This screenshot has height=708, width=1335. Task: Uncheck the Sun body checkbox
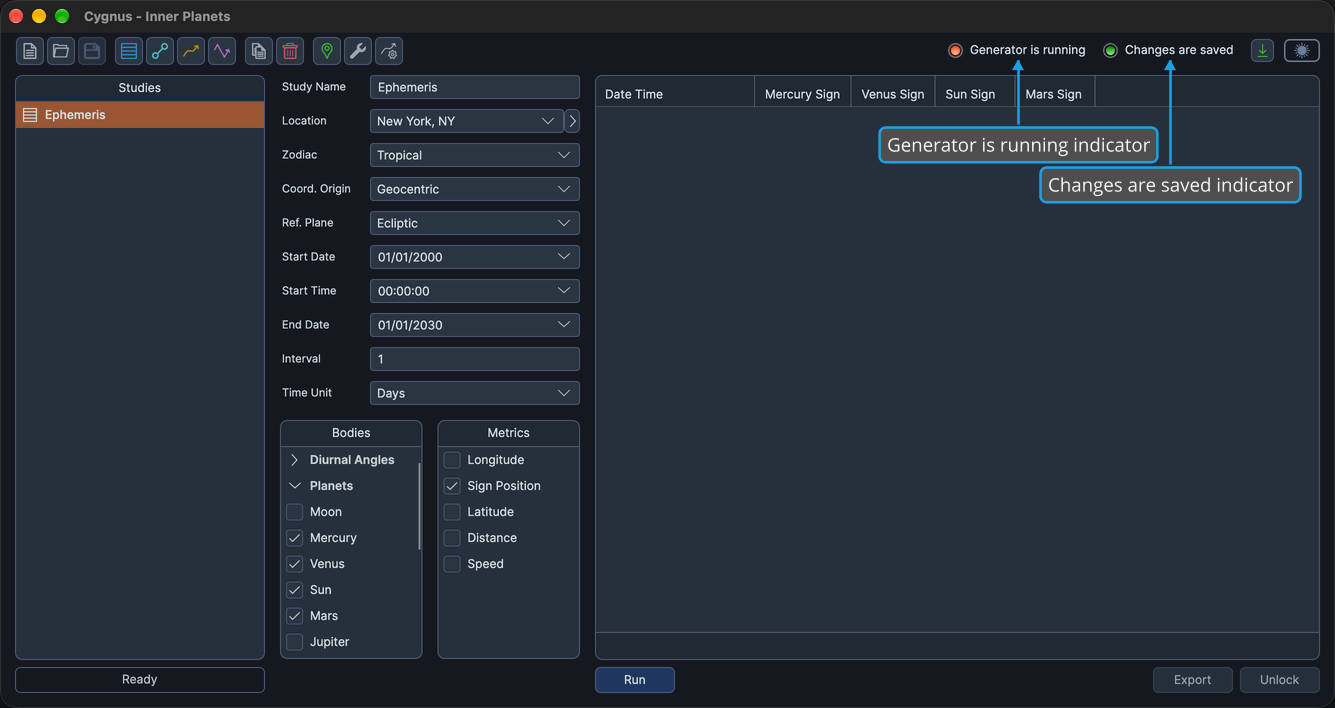click(295, 590)
